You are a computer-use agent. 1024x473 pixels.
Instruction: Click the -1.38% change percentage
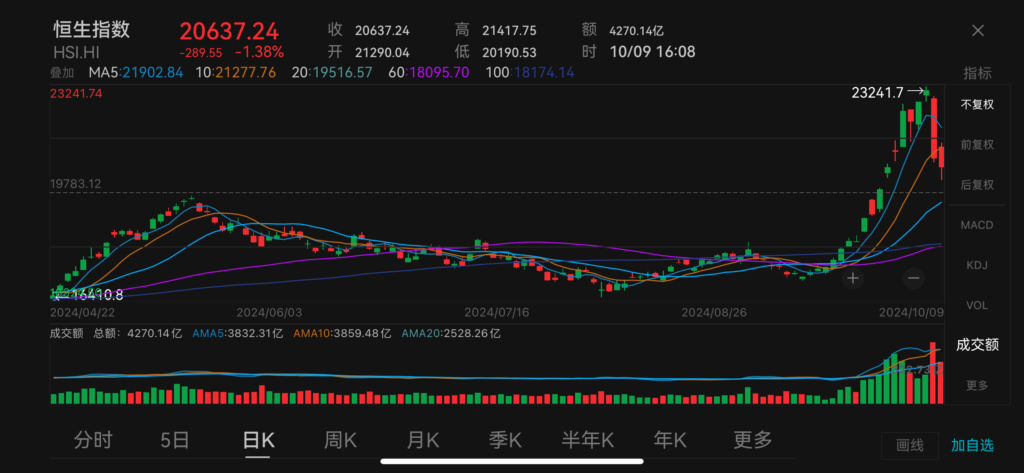pyautogui.click(x=259, y=52)
